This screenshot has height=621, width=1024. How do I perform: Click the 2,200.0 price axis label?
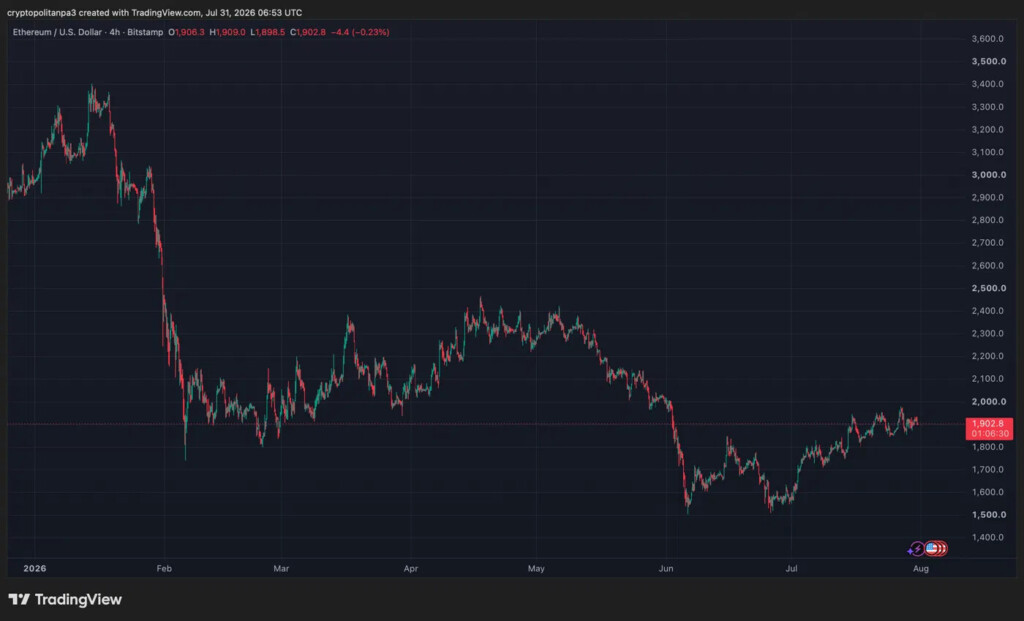click(987, 356)
